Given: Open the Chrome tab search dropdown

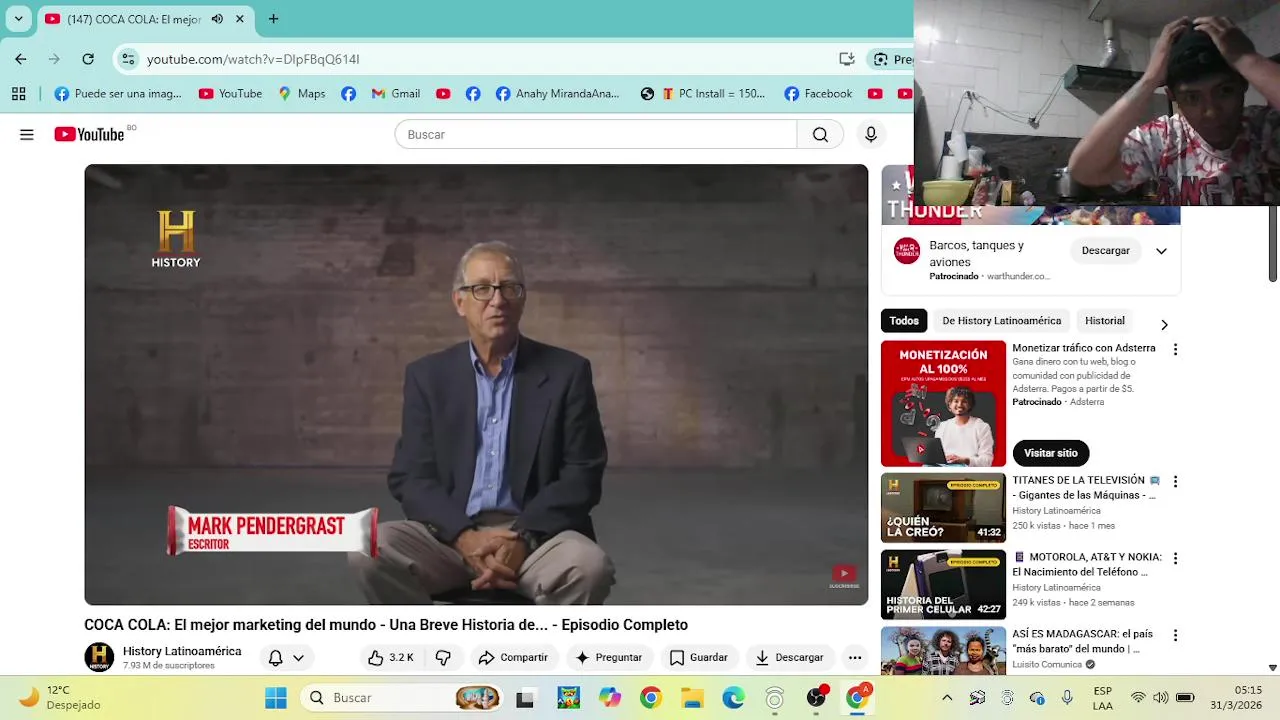Looking at the screenshot, I should click(18, 18).
